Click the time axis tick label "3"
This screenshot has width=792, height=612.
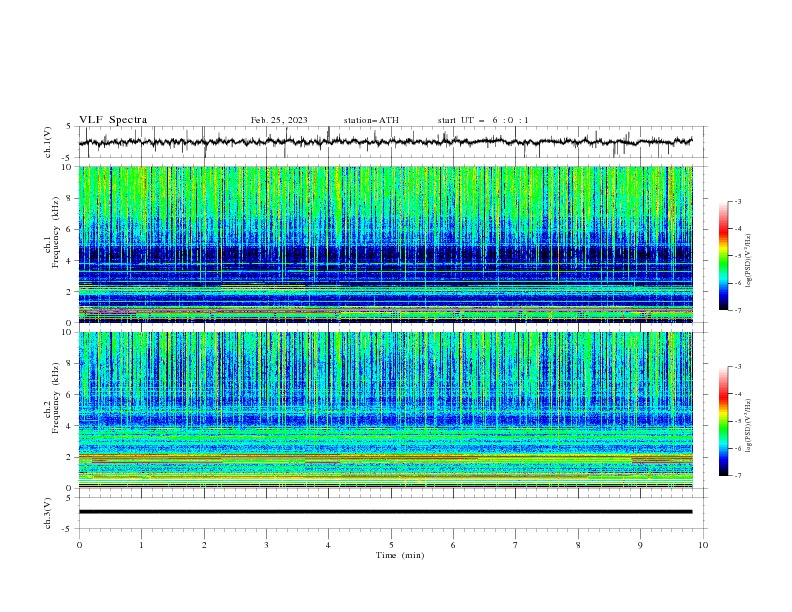pos(266,545)
